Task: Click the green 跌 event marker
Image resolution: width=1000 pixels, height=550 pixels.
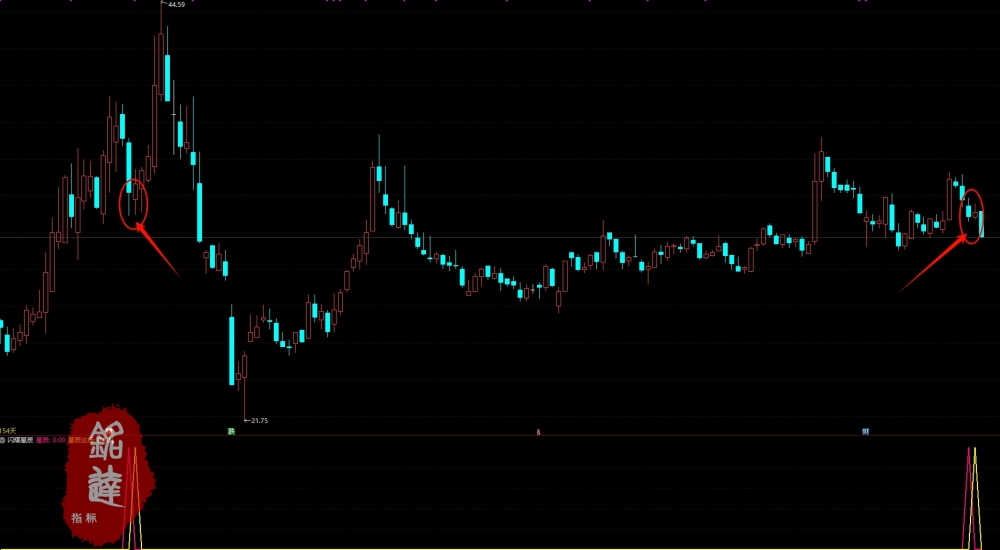Action: (232, 431)
